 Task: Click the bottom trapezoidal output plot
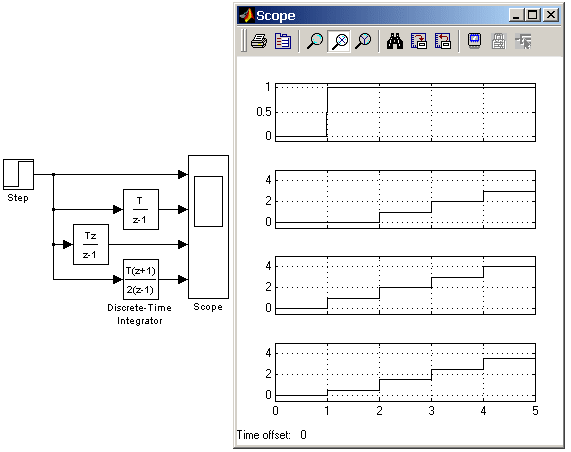pos(405,372)
